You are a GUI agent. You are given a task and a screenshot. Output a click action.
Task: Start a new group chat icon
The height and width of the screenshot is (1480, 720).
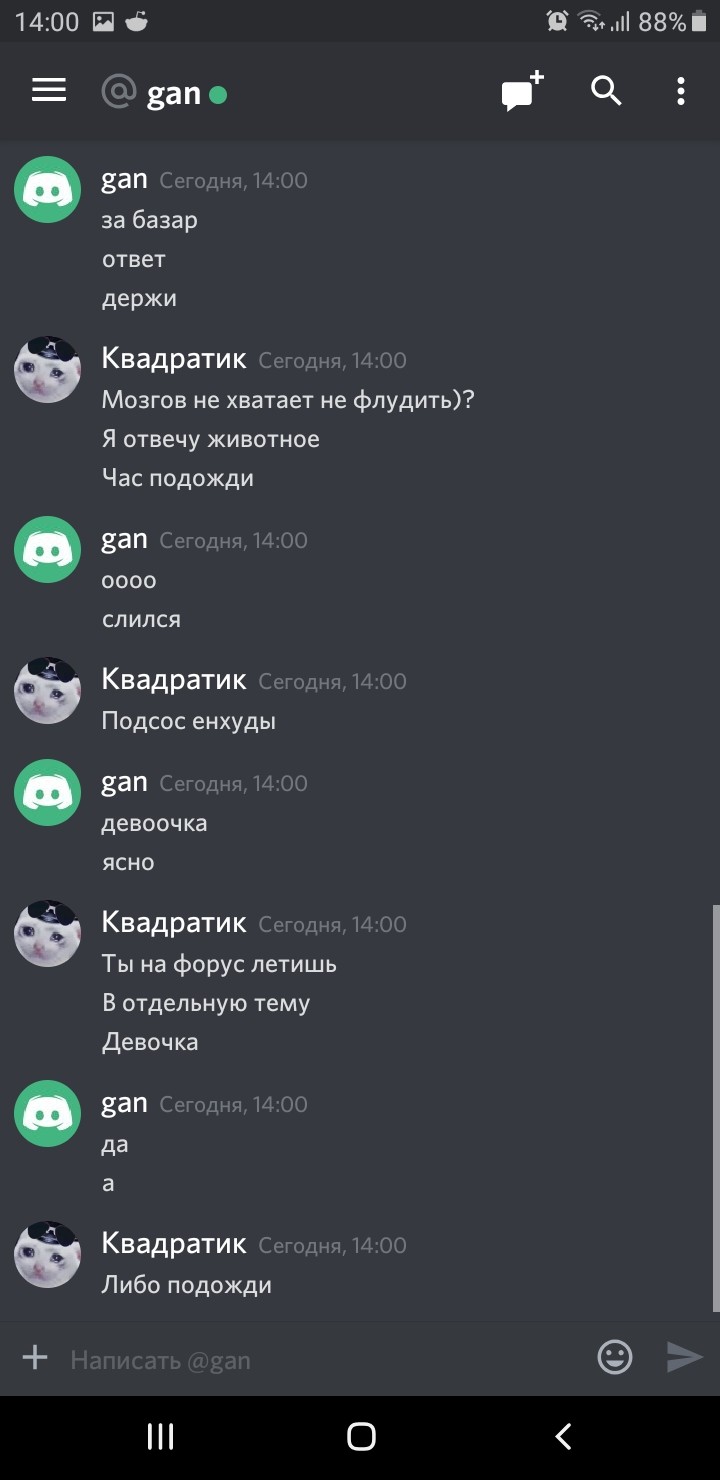[522, 92]
